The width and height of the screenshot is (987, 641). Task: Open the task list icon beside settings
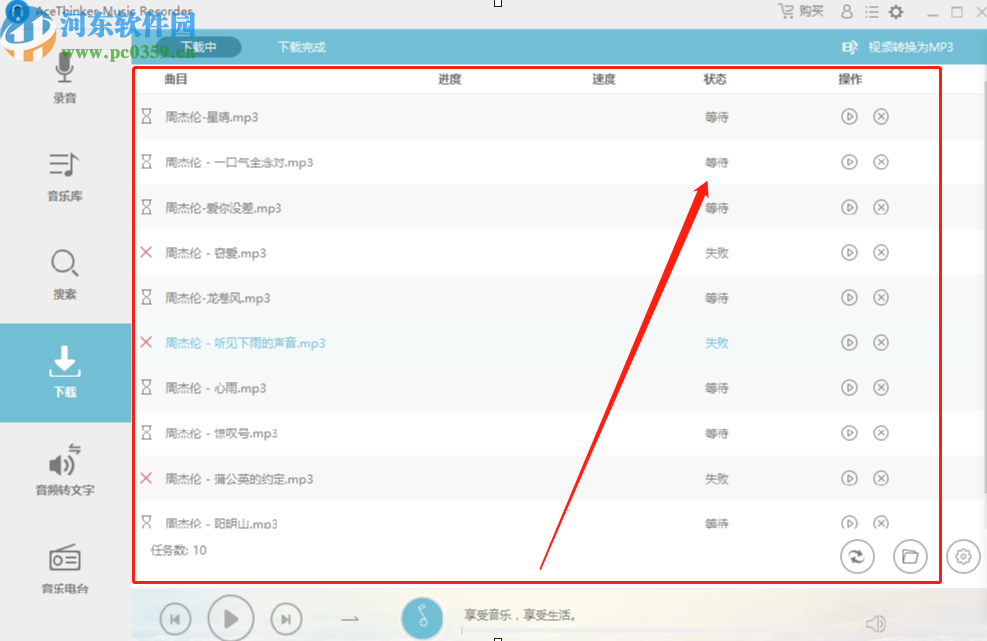click(x=870, y=12)
